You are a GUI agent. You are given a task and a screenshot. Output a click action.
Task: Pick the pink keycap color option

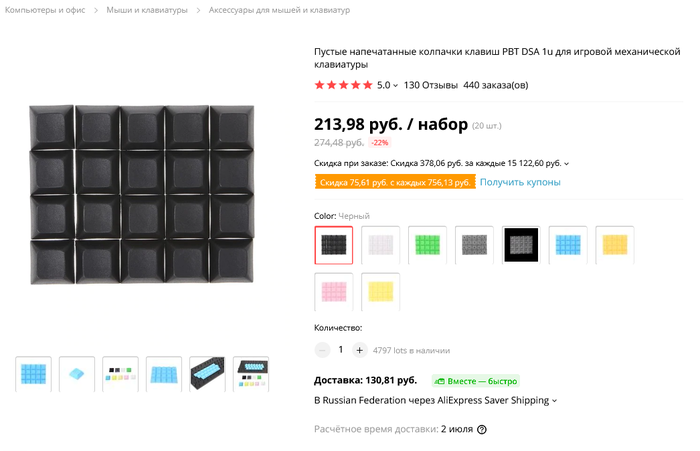[x=333, y=291]
